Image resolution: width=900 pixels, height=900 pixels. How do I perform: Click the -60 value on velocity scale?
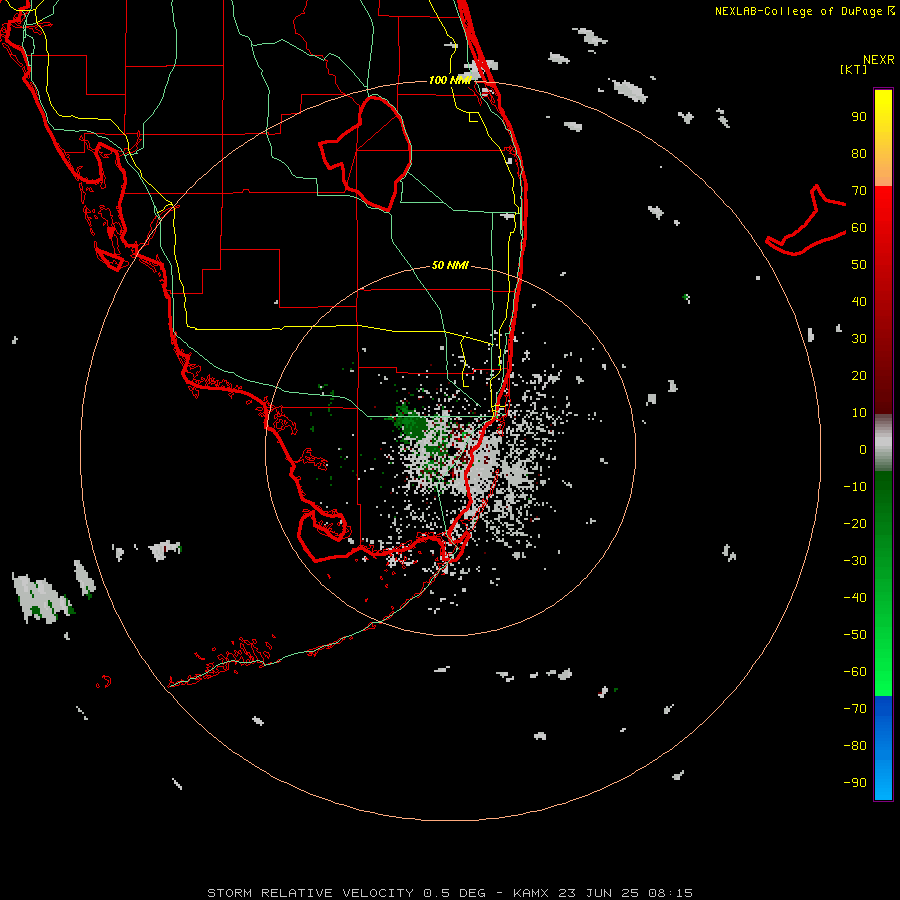(855, 672)
